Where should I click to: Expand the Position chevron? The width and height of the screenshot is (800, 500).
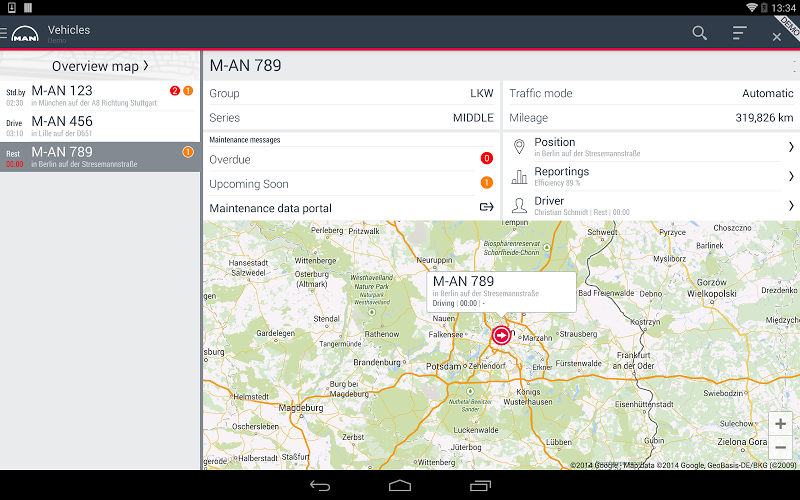791,147
